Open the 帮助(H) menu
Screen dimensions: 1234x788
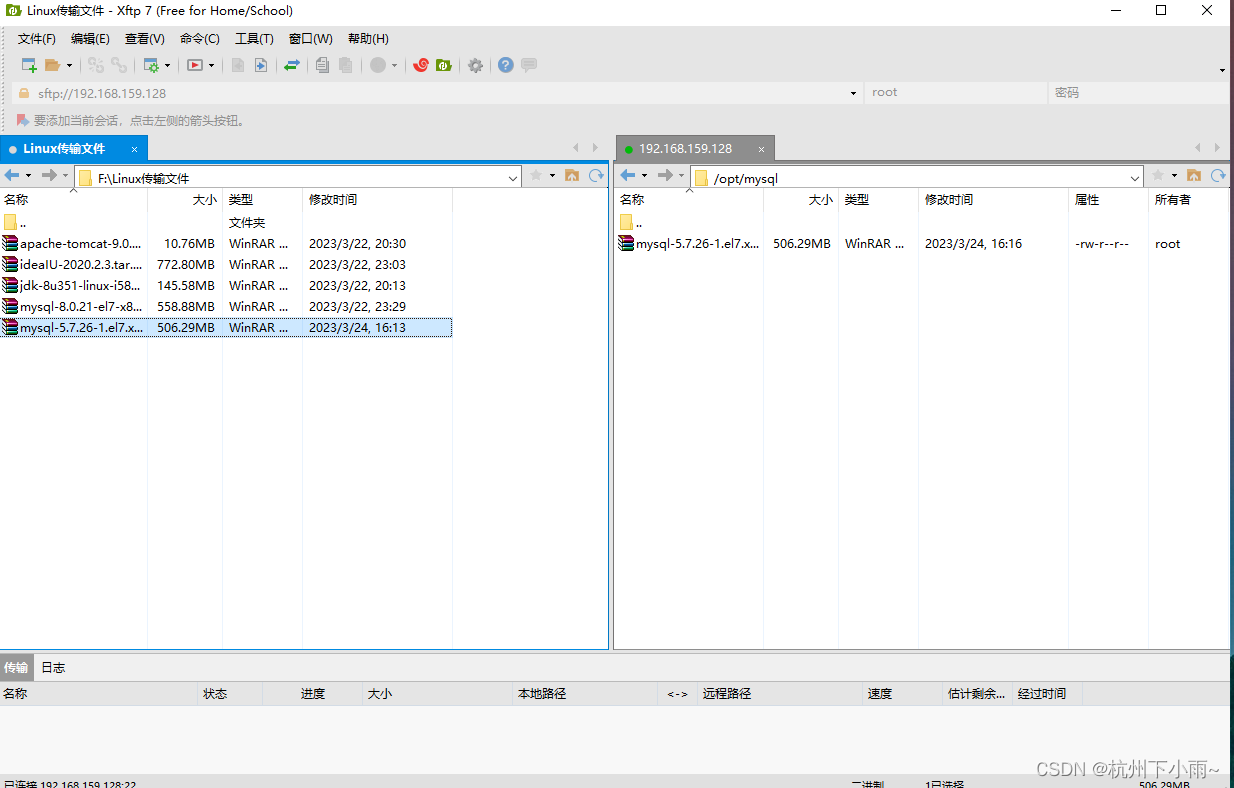pos(368,39)
